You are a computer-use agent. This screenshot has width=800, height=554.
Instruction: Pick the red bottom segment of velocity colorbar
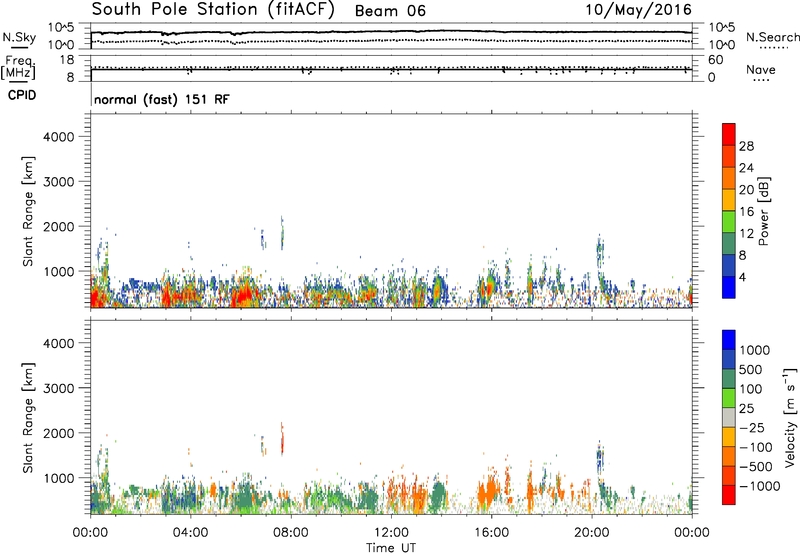coord(729,495)
